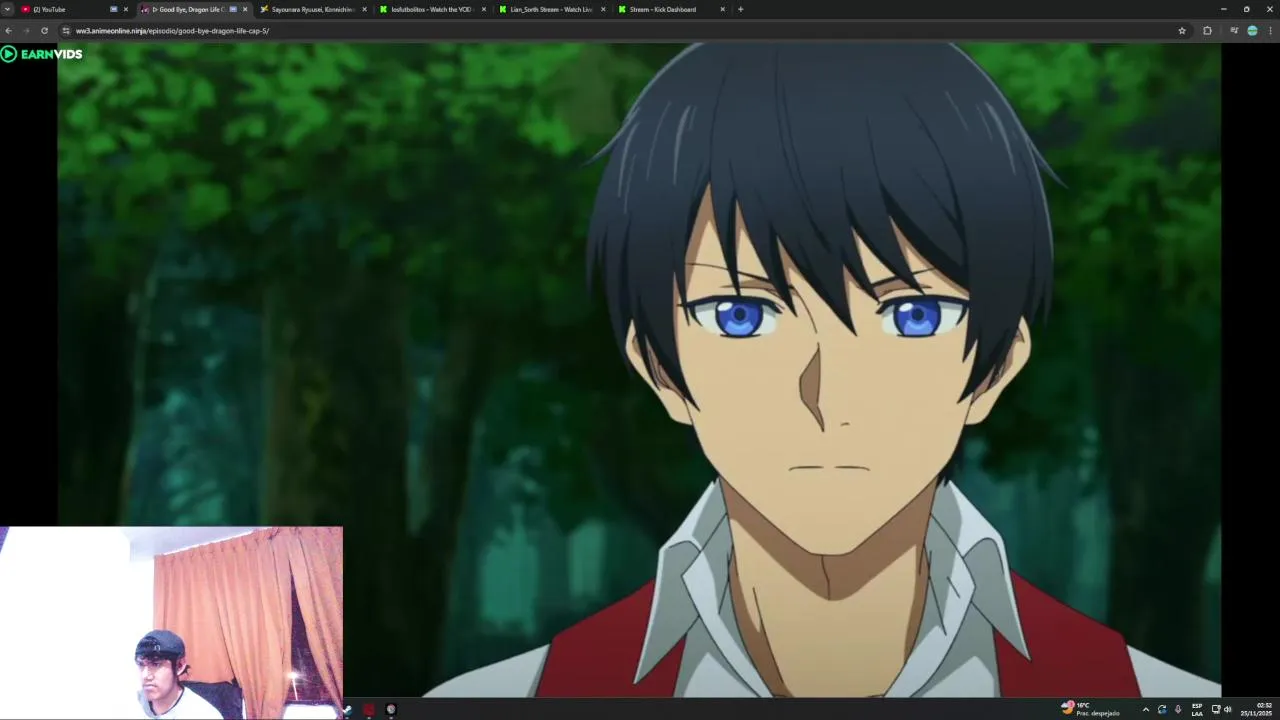Click the webcam overlay thumbnail
Screen dimensions: 1280x720
coord(171,622)
